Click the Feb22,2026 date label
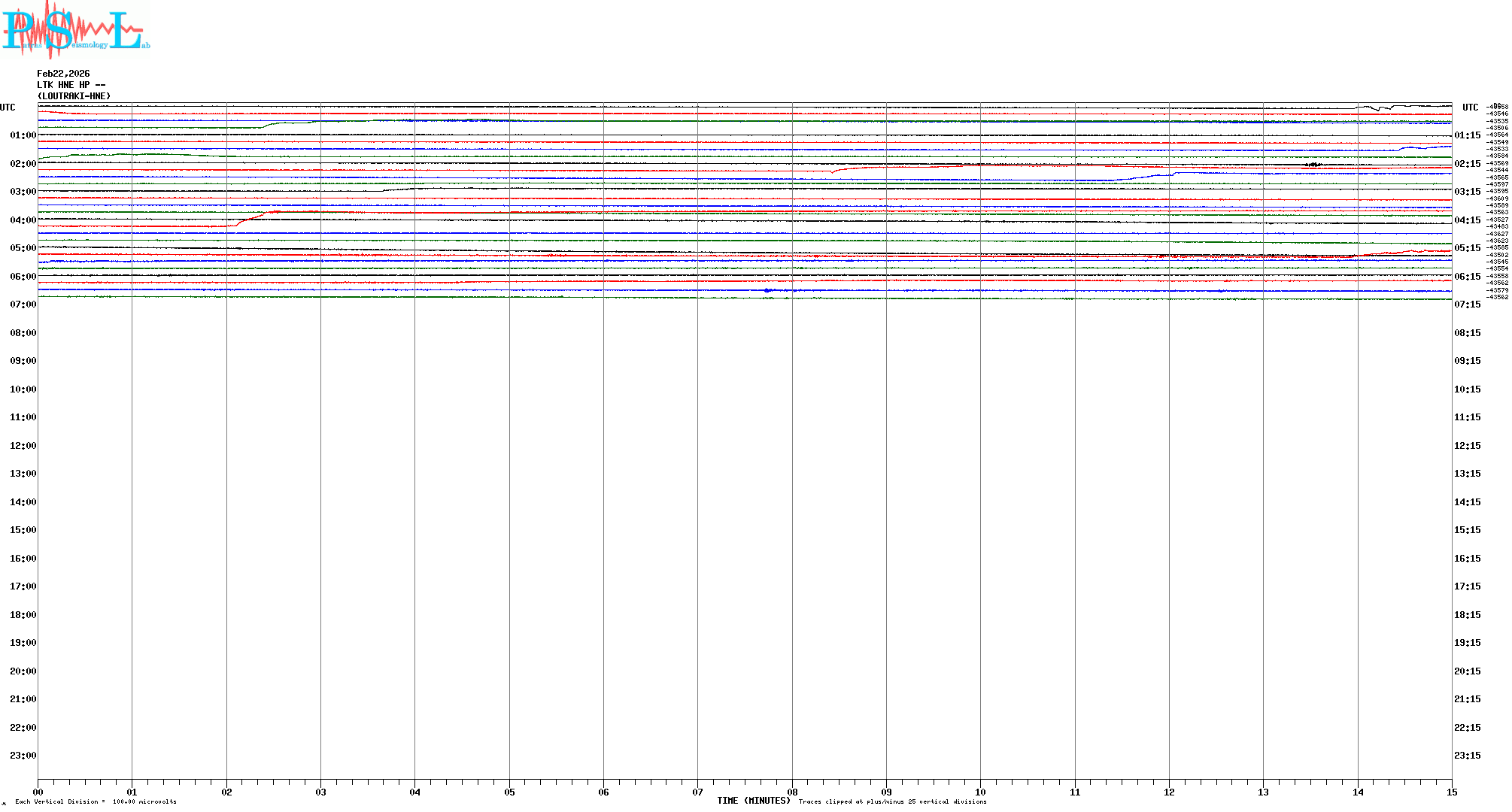 (63, 74)
